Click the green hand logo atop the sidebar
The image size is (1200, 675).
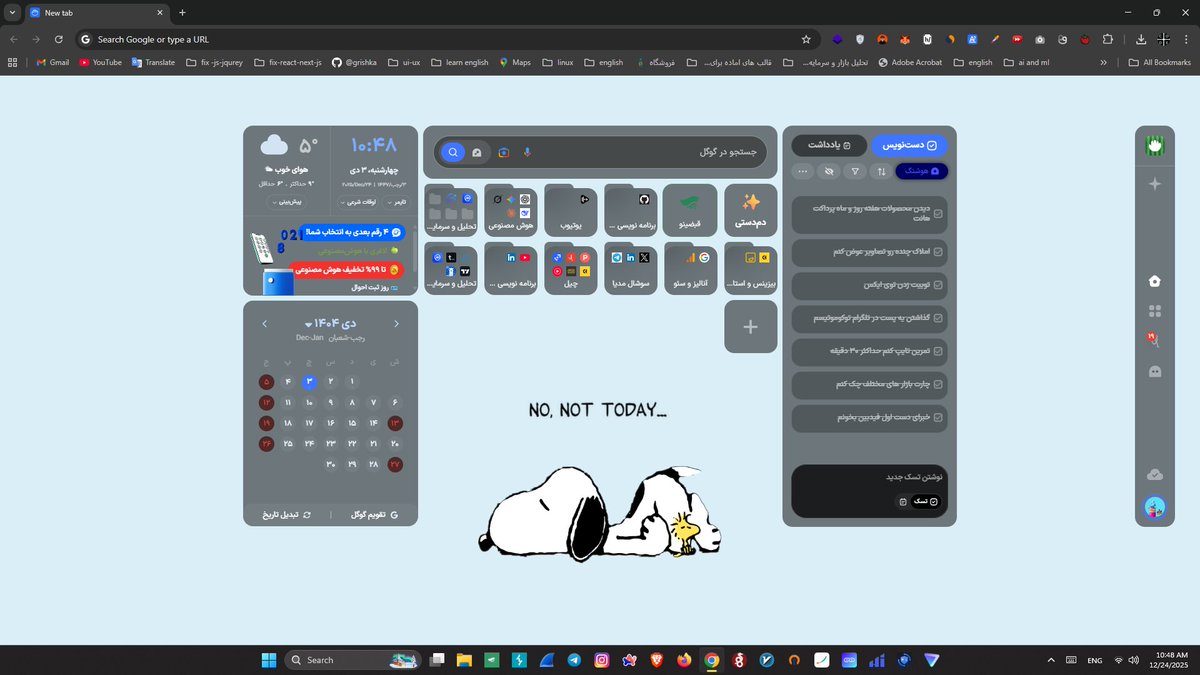pyautogui.click(x=1155, y=146)
